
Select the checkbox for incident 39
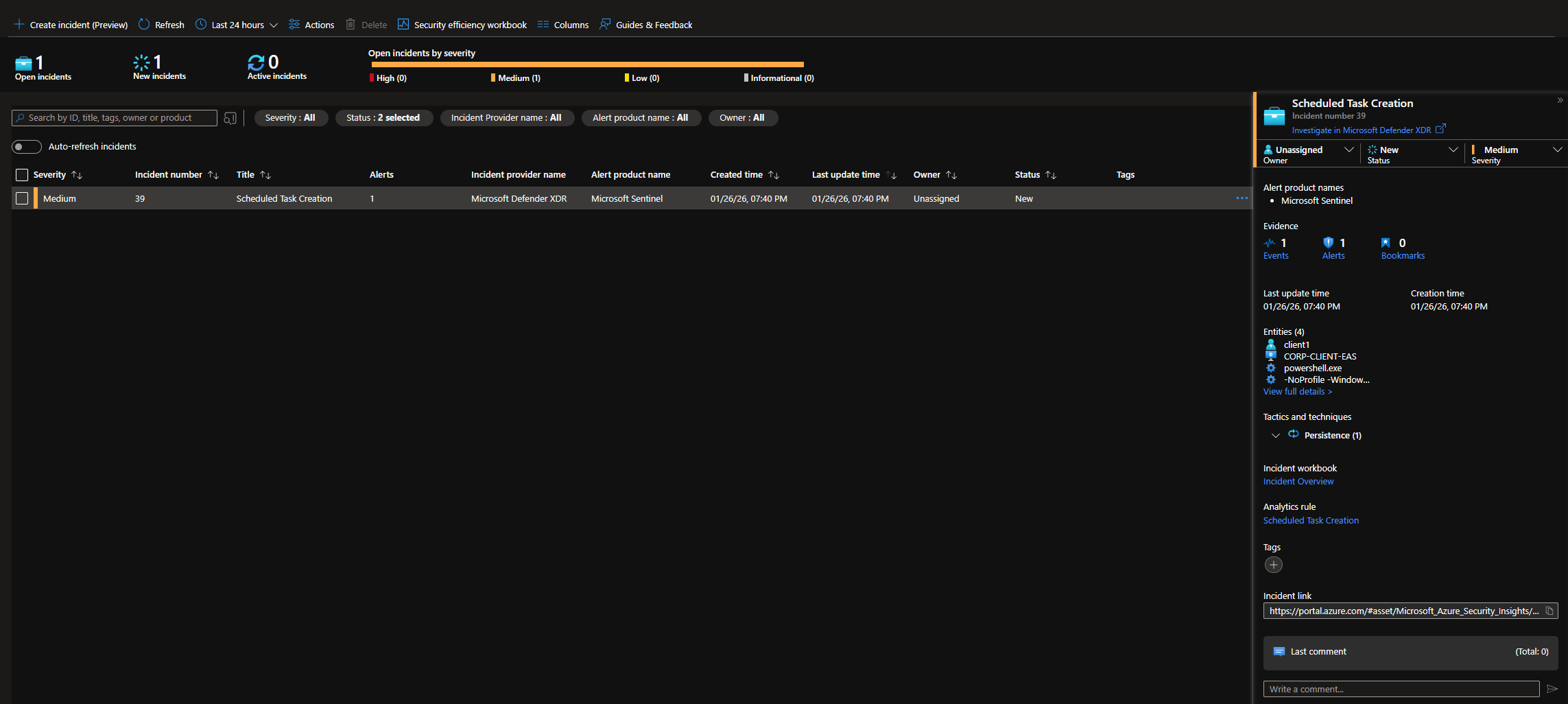22,198
